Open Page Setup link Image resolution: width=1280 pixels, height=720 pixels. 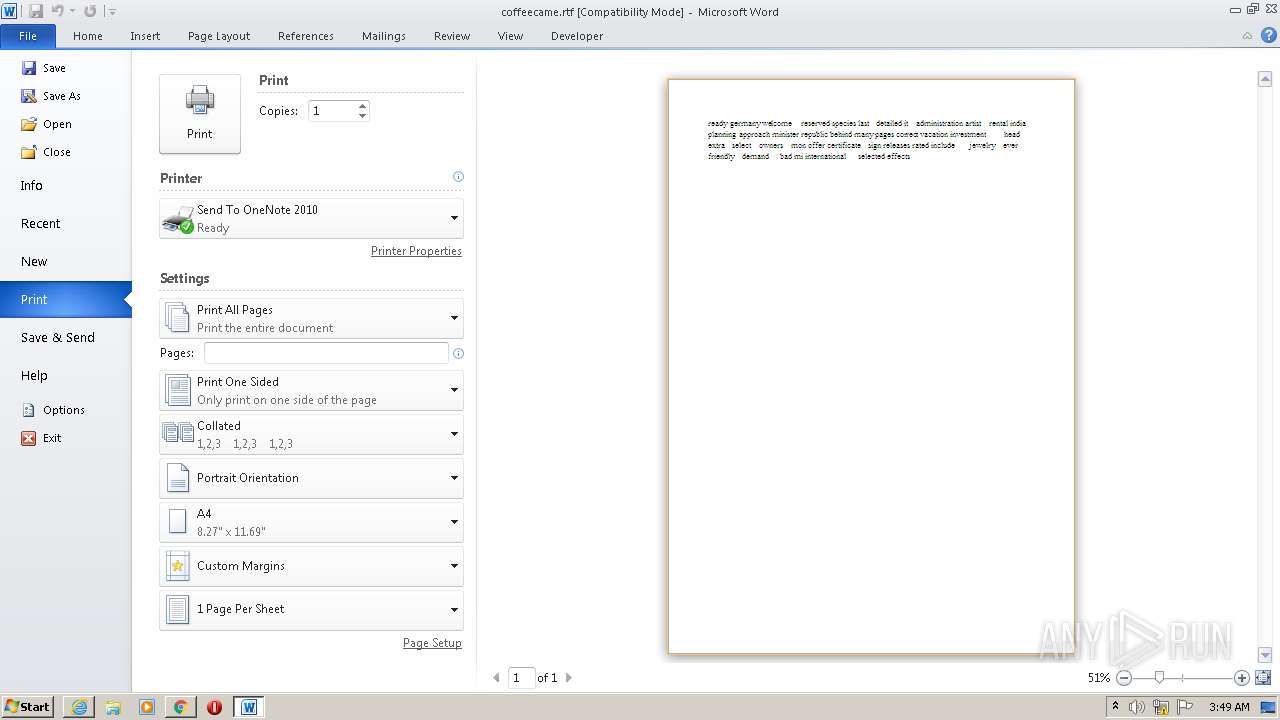(432, 643)
